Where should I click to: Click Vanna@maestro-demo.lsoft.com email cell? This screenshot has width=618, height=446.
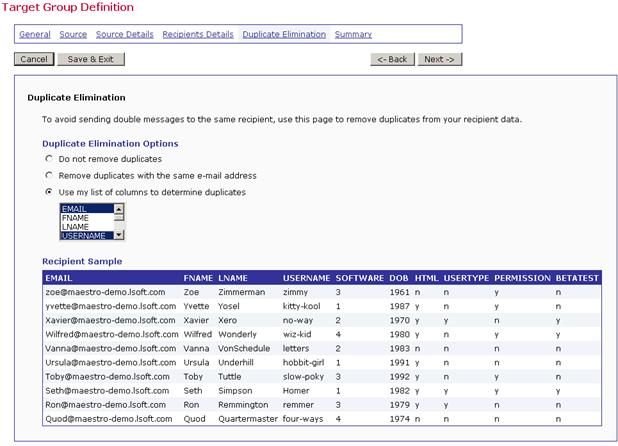pyautogui.click(x=110, y=349)
